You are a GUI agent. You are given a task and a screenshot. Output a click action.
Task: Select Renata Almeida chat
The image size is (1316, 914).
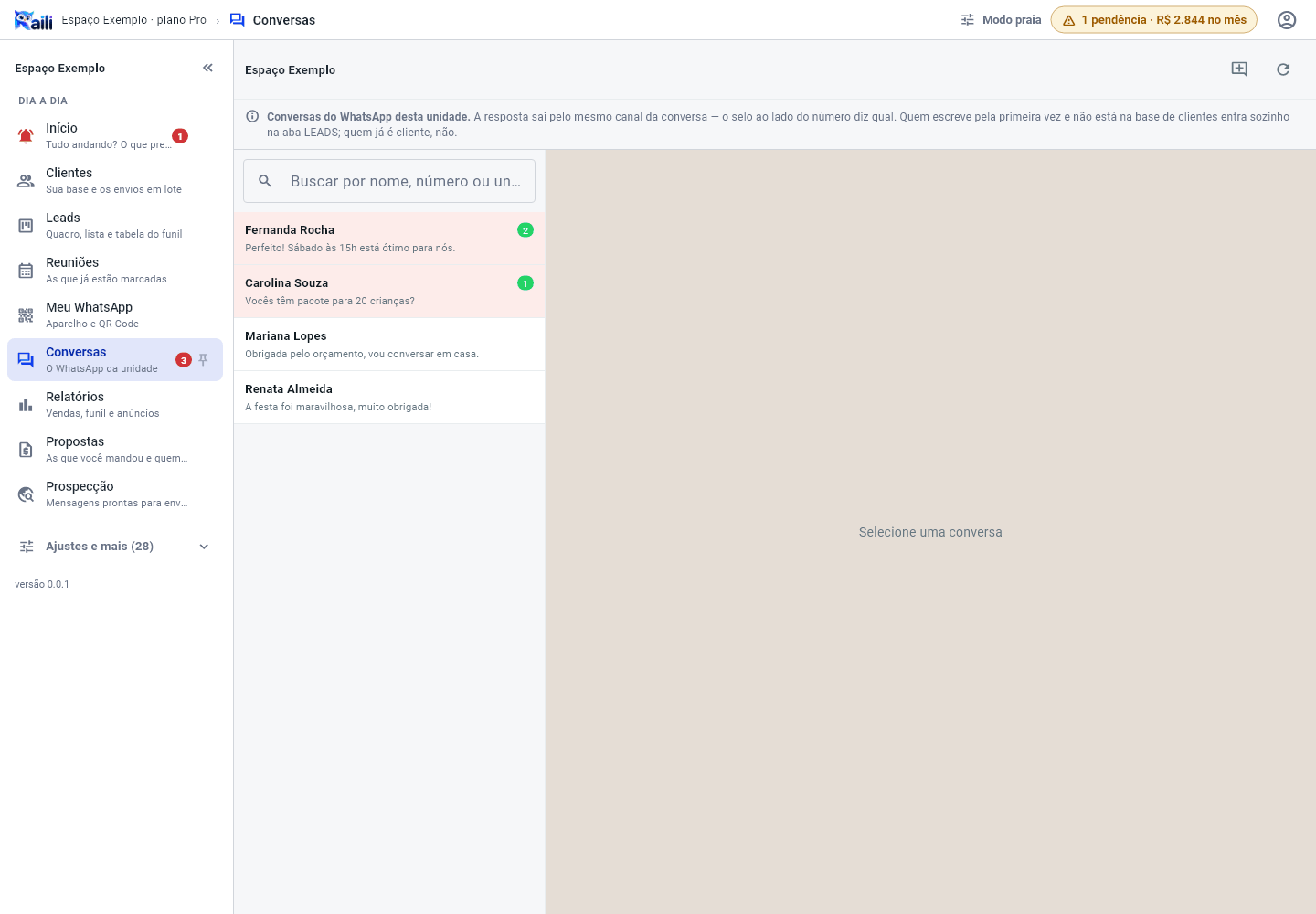389,398
